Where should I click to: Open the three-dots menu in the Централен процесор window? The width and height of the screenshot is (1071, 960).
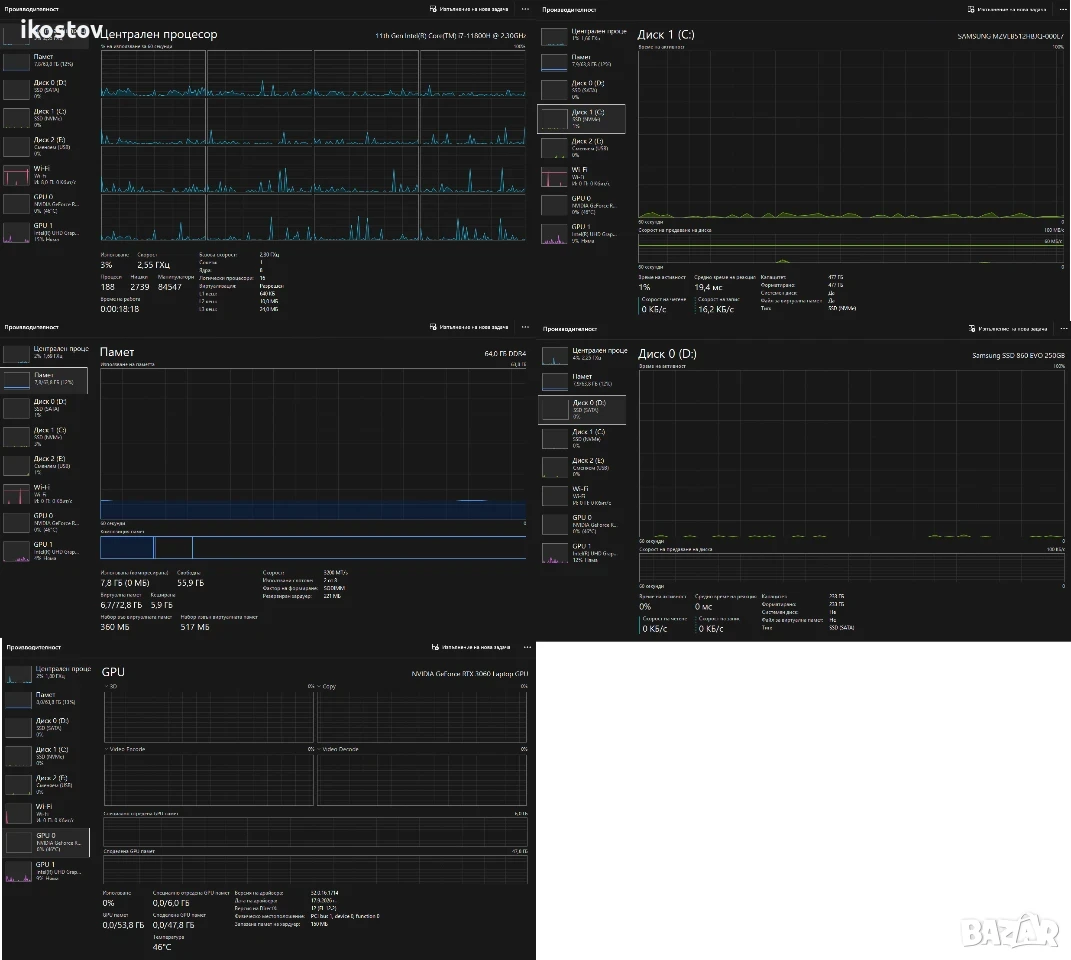click(x=525, y=9)
